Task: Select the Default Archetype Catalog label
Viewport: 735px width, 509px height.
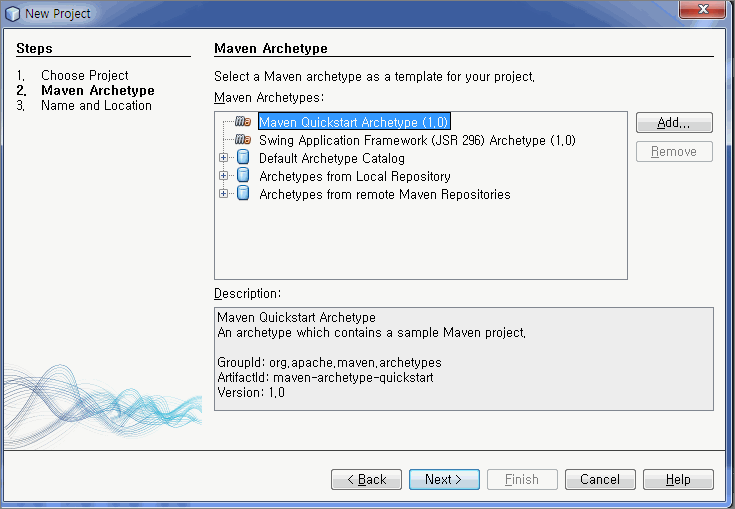Action: click(x=331, y=158)
